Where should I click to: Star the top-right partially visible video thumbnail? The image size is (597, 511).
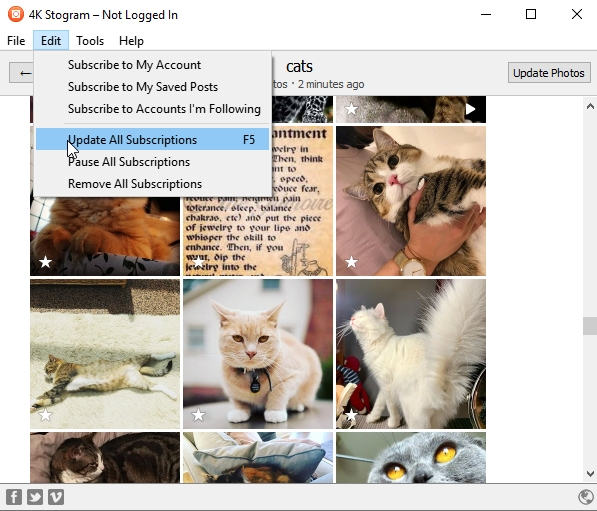(x=351, y=109)
